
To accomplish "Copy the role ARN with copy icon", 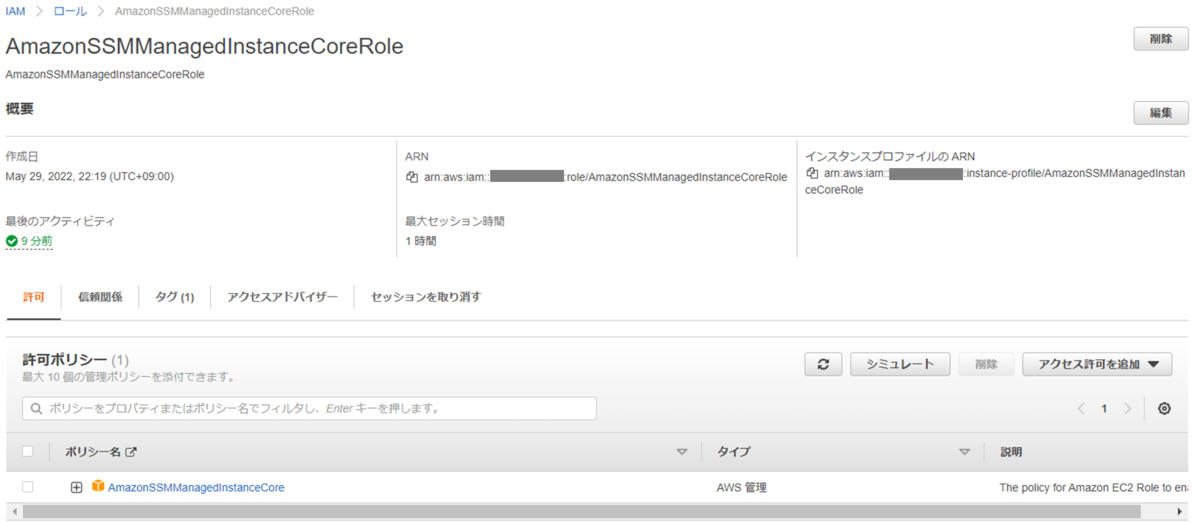I will (412, 177).
